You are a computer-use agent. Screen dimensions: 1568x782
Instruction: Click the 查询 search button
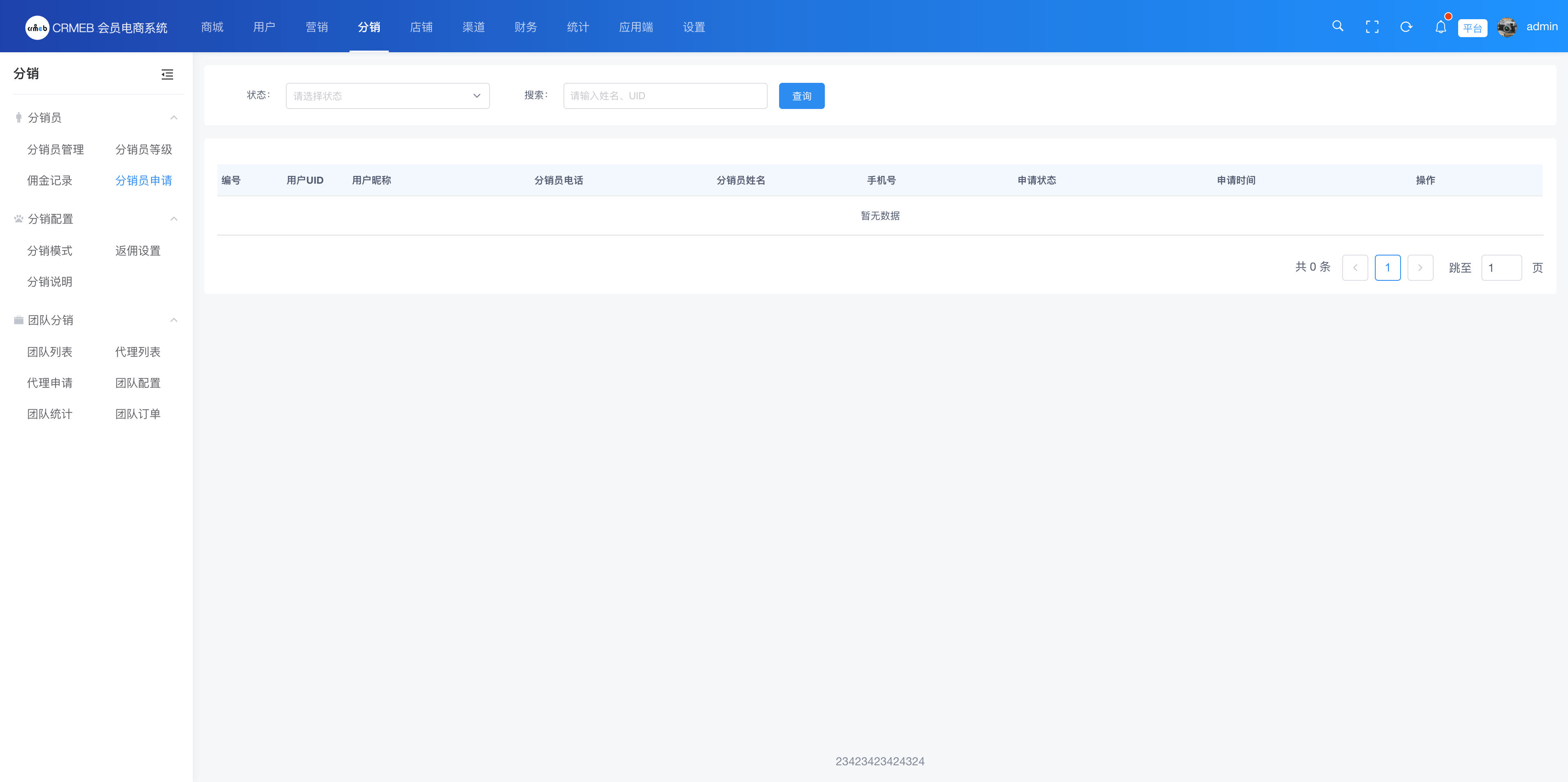[802, 96]
